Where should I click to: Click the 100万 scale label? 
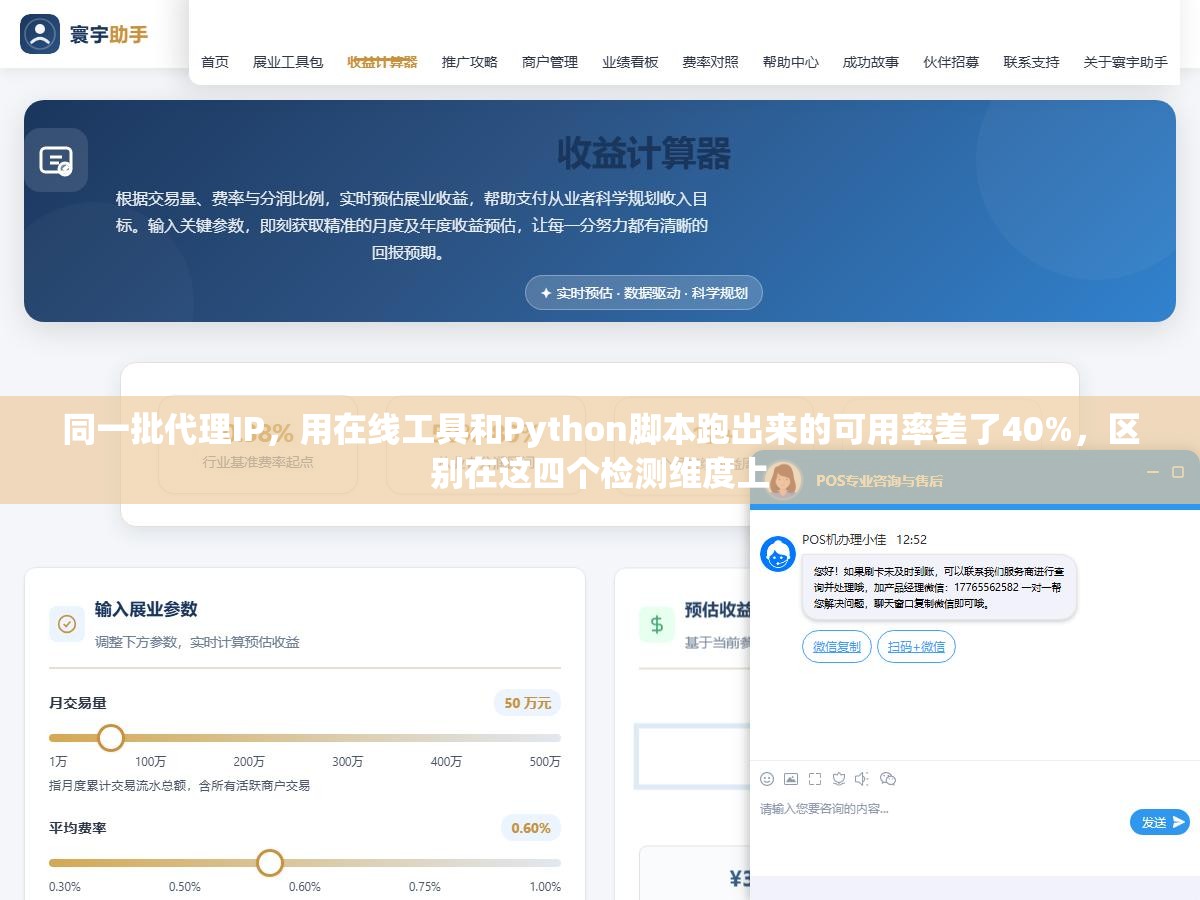pos(151,762)
